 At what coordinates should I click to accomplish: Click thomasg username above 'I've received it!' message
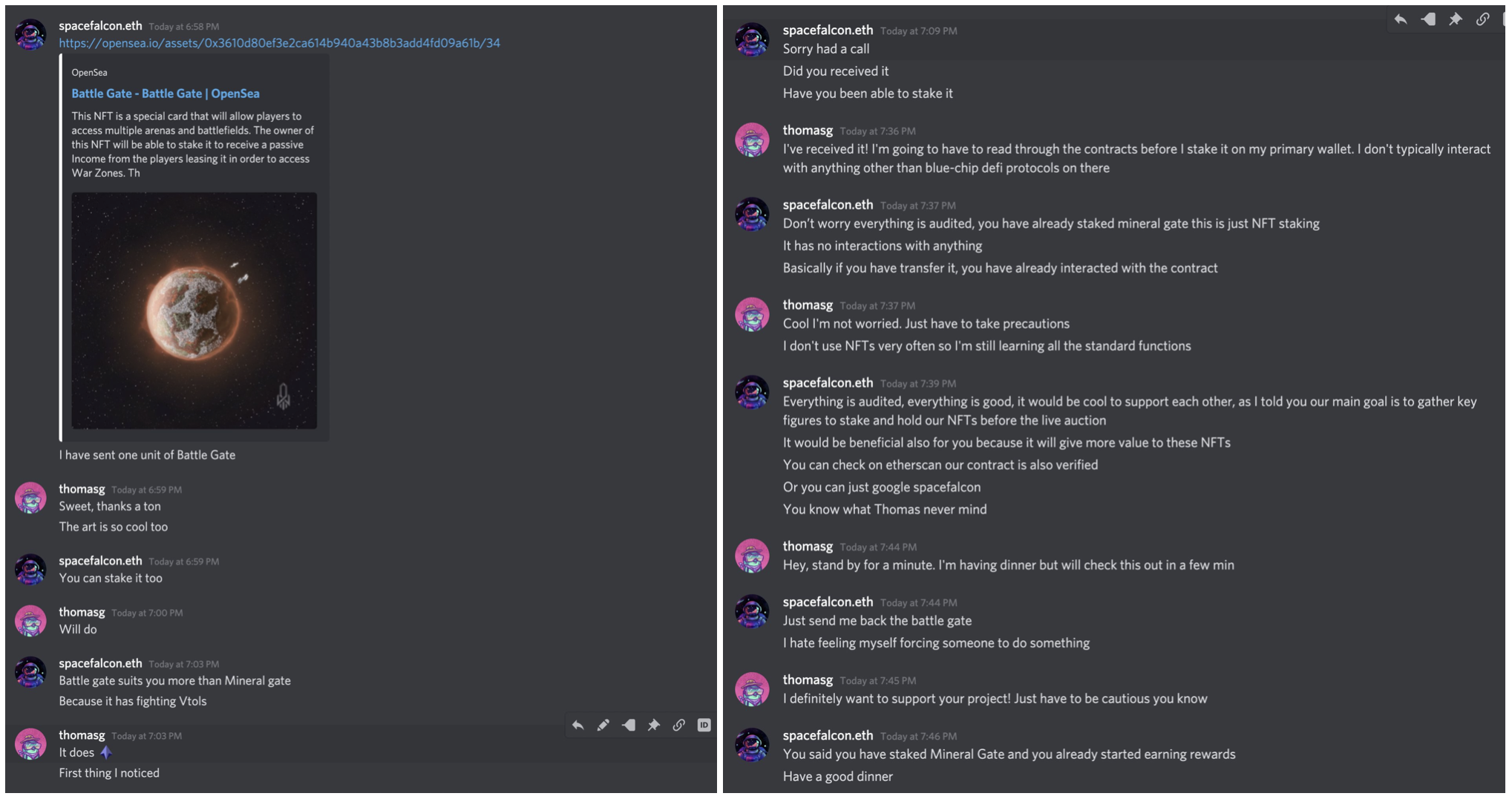tap(808, 131)
